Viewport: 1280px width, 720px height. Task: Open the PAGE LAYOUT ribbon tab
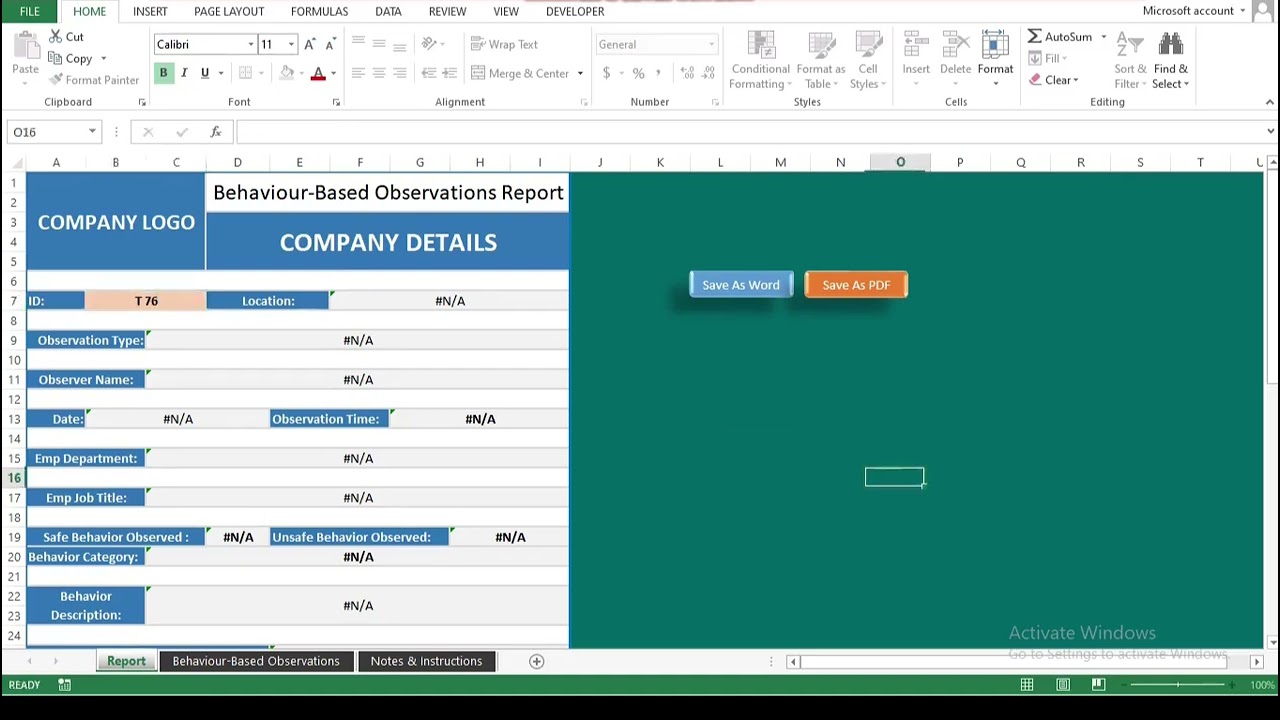click(229, 11)
